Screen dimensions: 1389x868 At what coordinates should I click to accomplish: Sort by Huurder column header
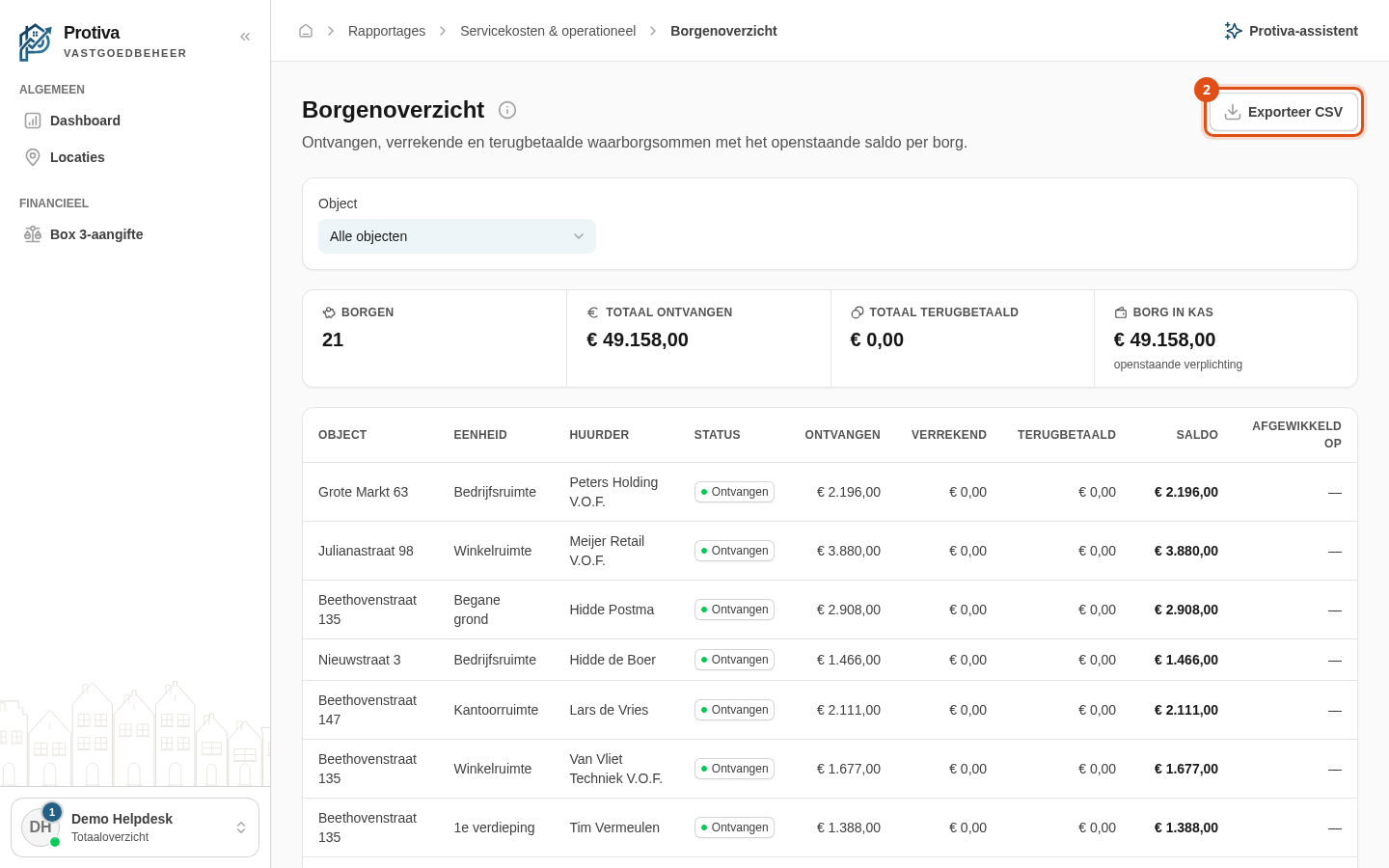point(599,435)
